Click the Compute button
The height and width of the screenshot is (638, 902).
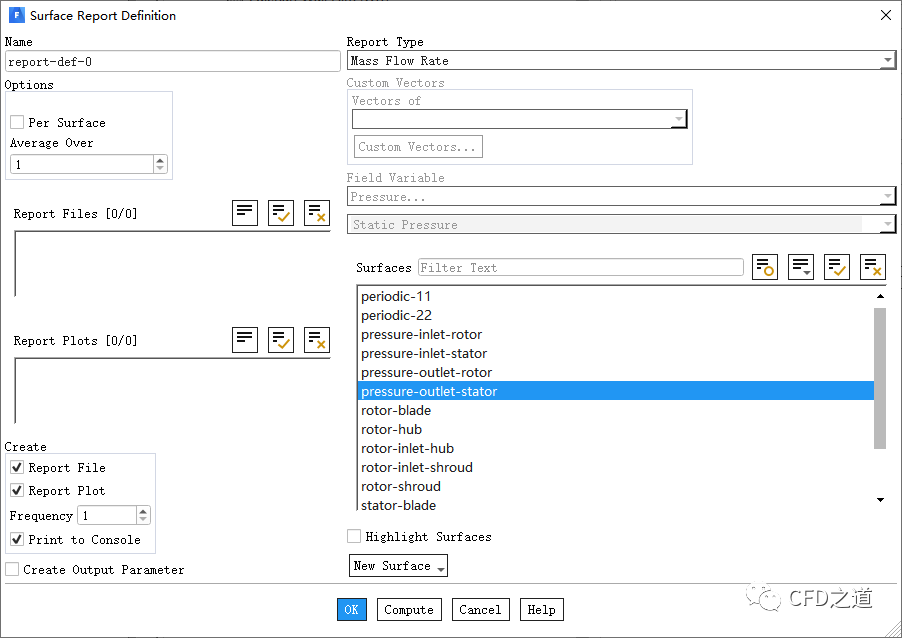[x=409, y=610]
